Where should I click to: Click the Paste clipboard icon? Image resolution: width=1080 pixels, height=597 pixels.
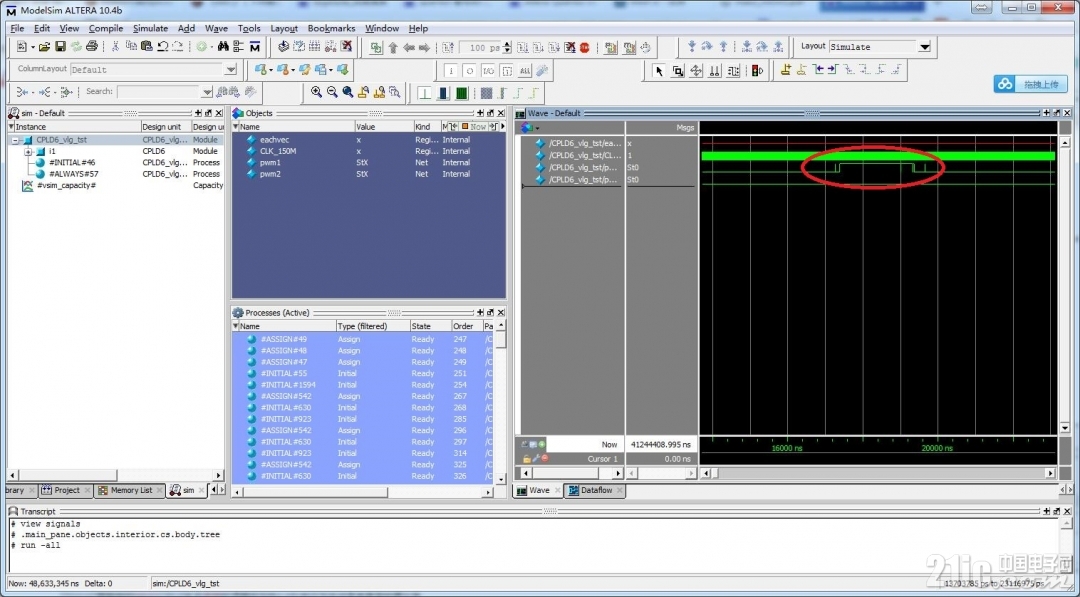point(146,47)
